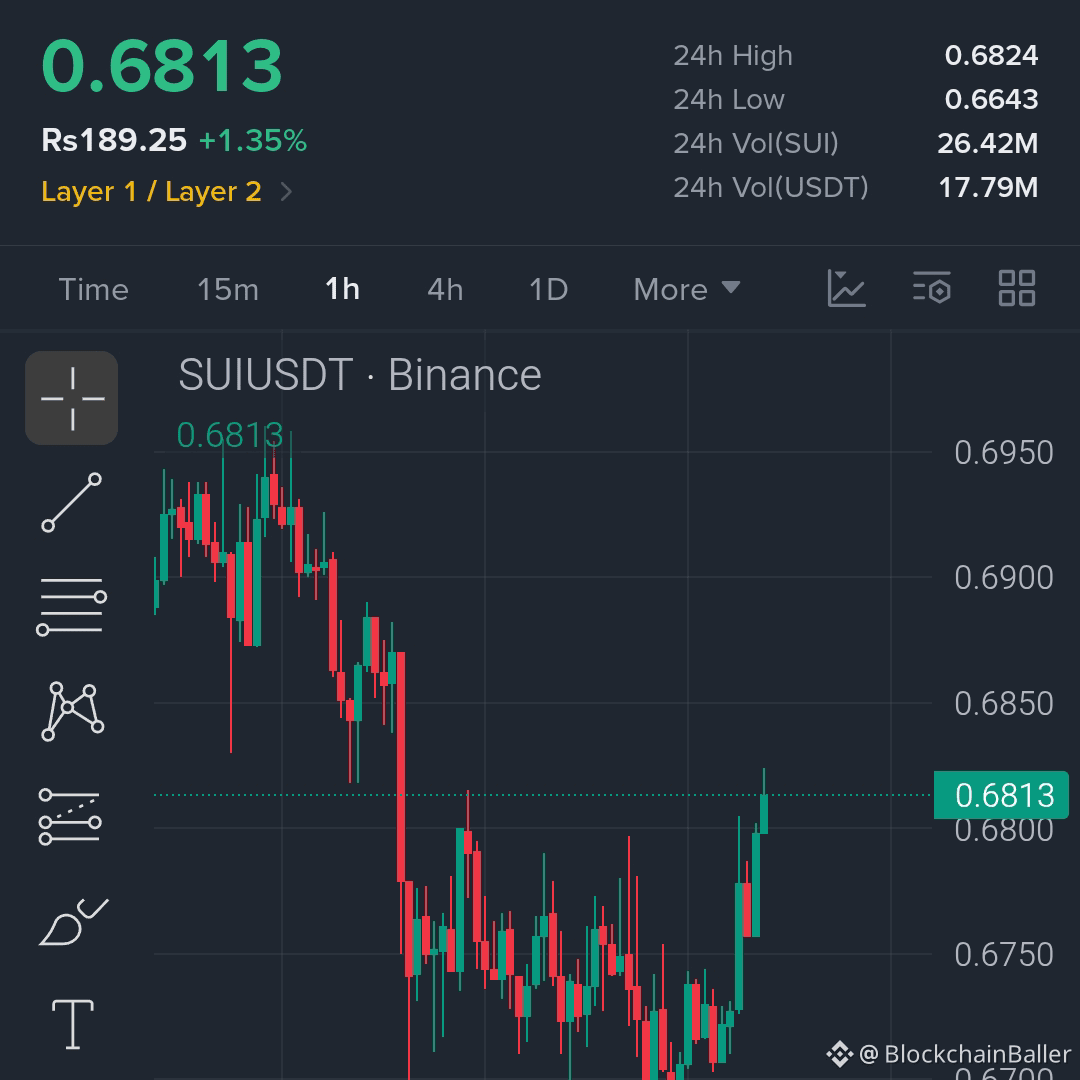Screen dimensions: 1080x1080
Task: Open chart settings list icon
Action: tap(931, 288)
